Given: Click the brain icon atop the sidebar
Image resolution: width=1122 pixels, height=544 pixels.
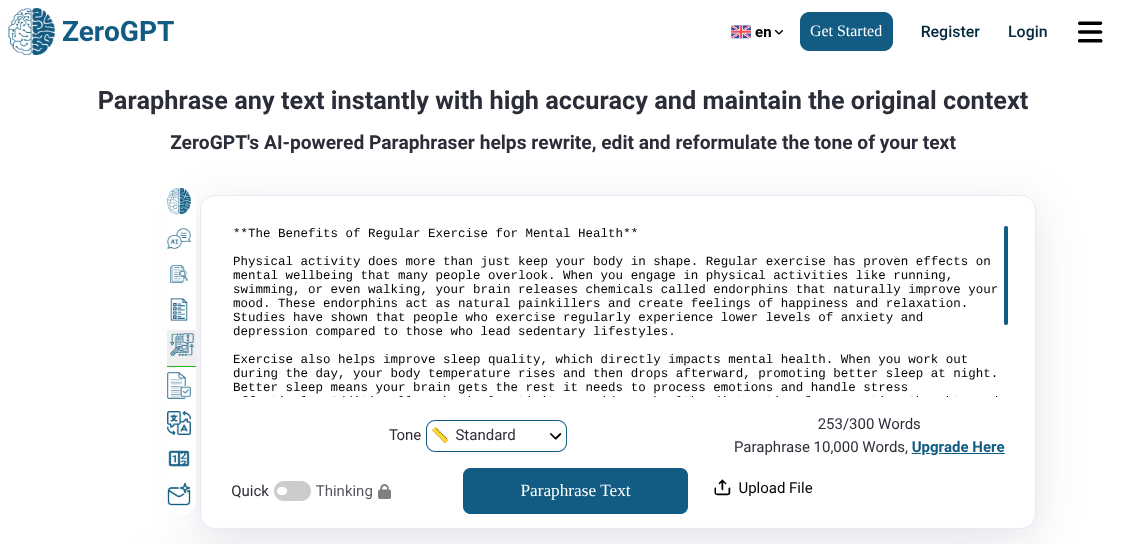Looking at the screenshot, I should [179, 201].
